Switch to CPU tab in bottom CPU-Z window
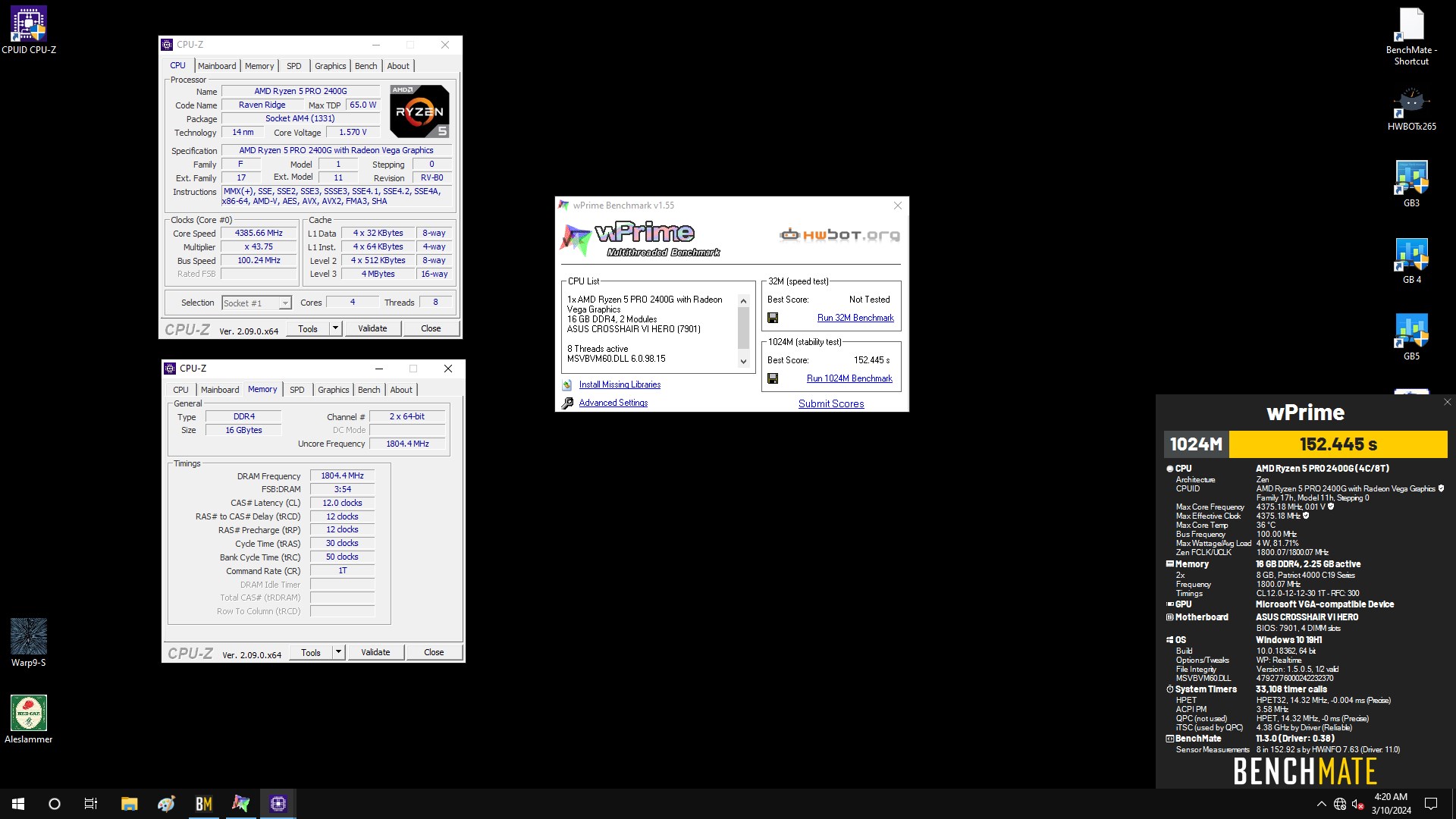 tap(180, 390)
